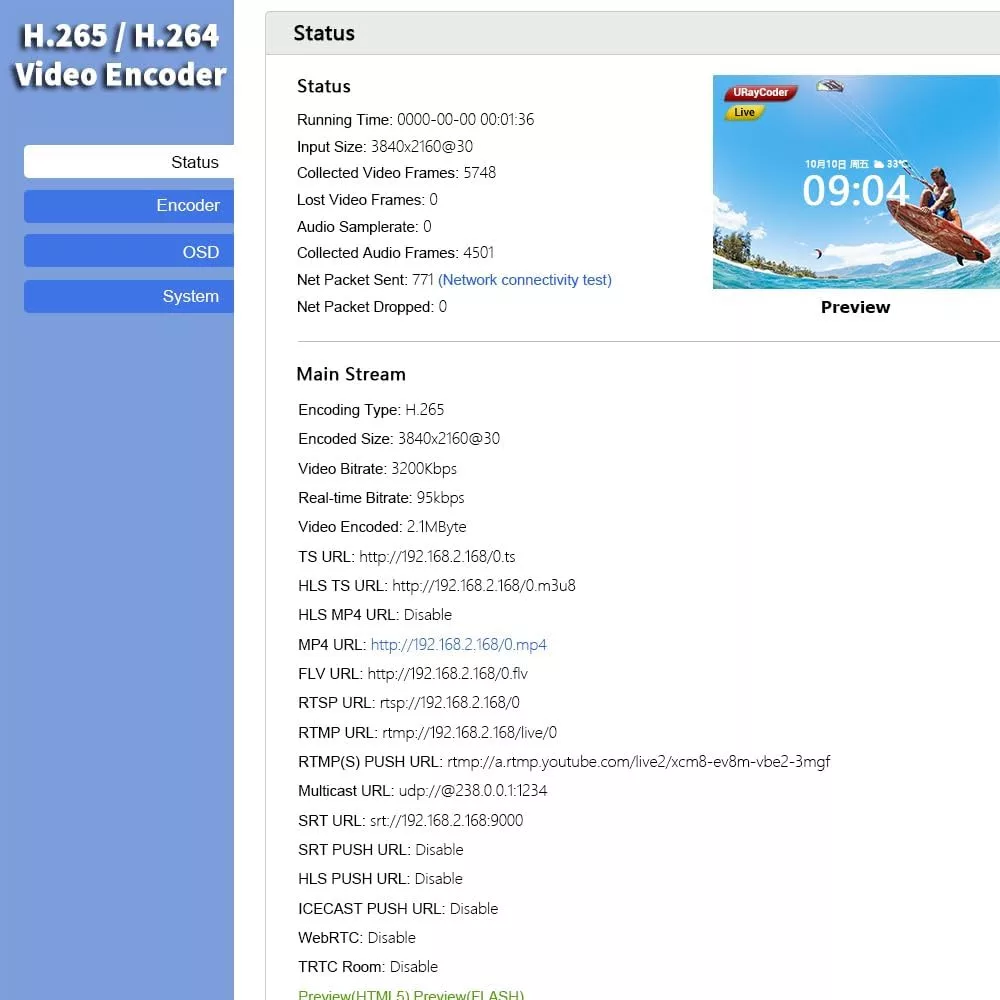Click the RTSP URL address text
This screenshot has height=1000, width=1000.
pyautogui.click(x=449, y=703)
